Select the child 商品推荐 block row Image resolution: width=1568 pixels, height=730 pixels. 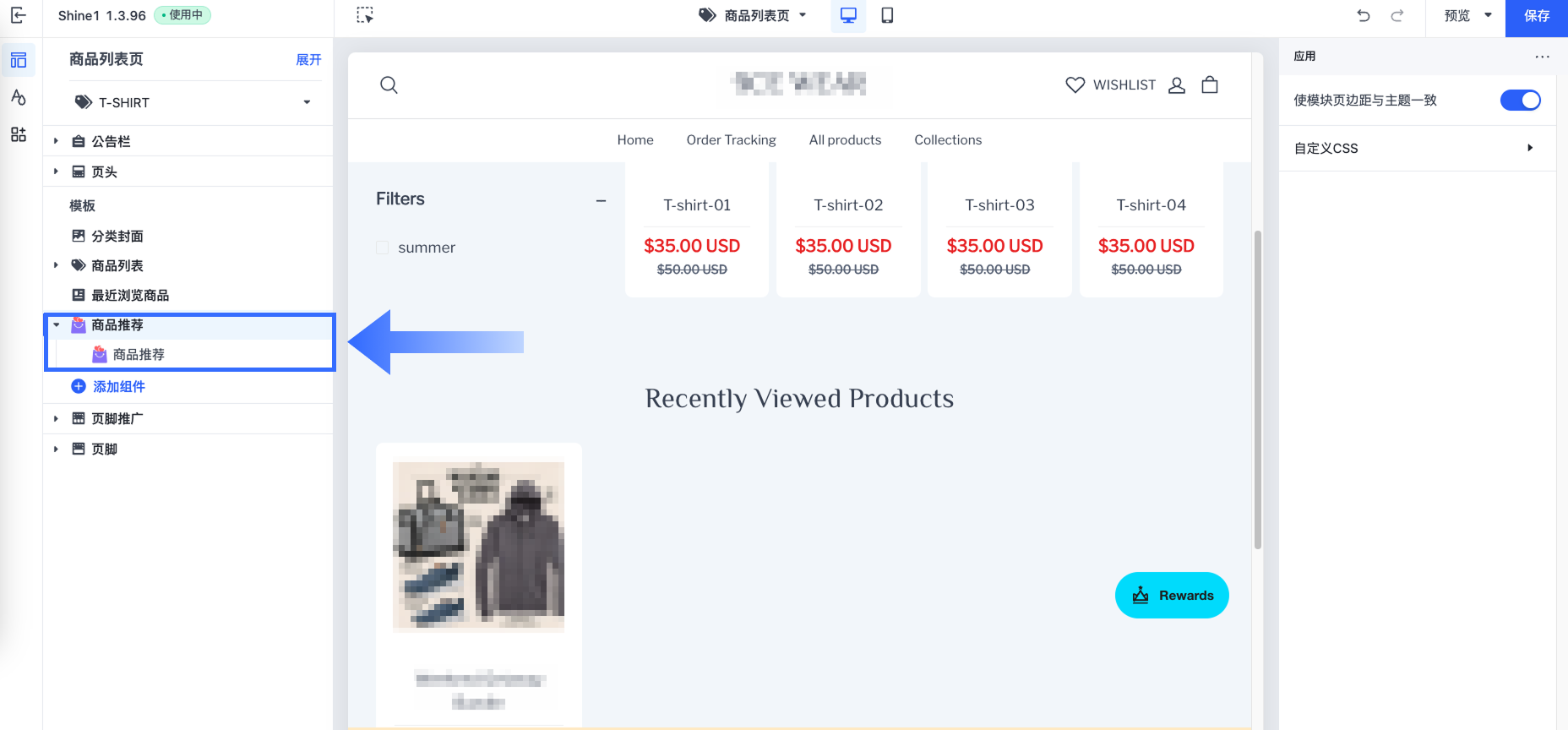tap(188, 354)
